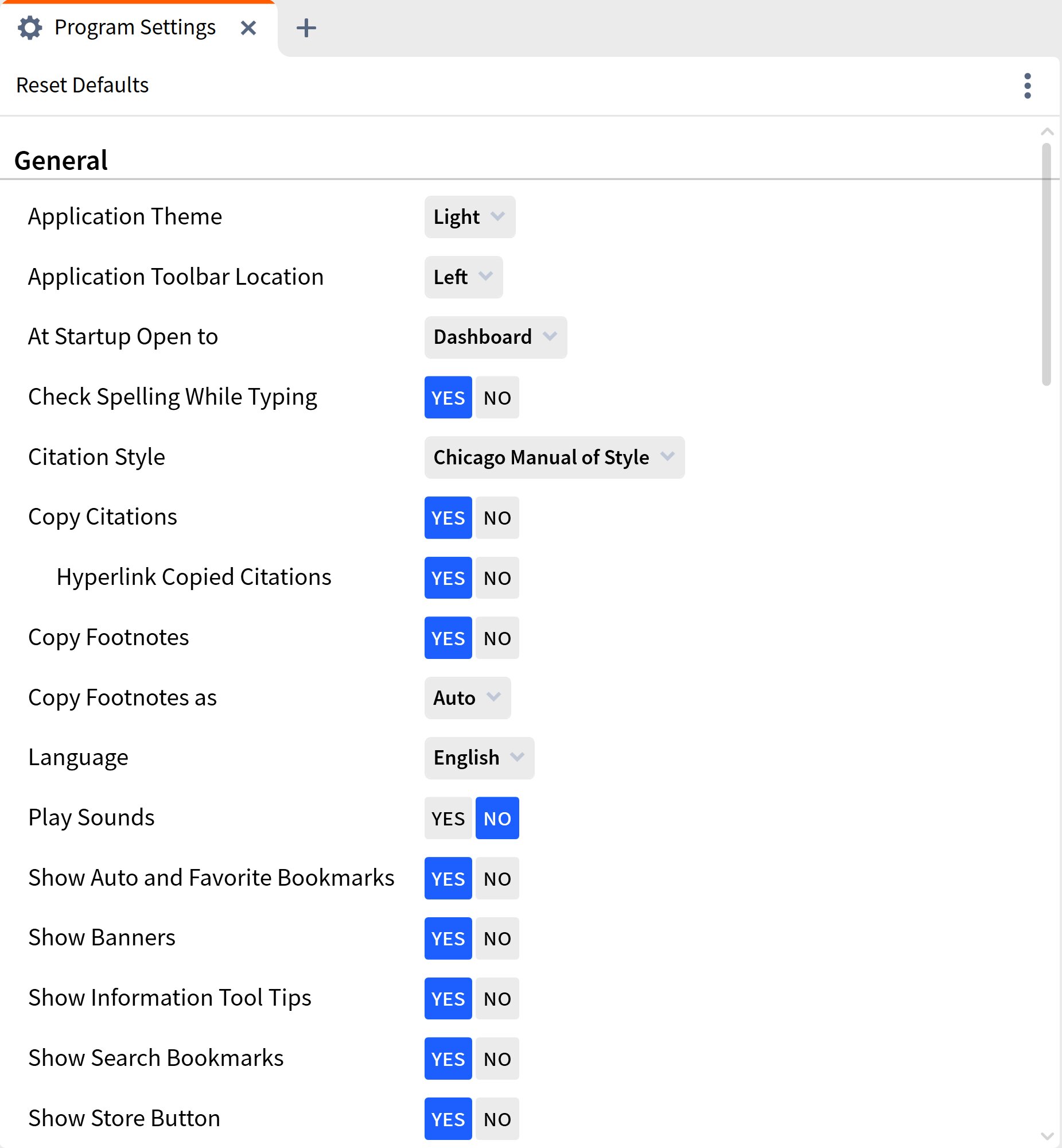Turn off Show Banners

click(x=496, y=938)
